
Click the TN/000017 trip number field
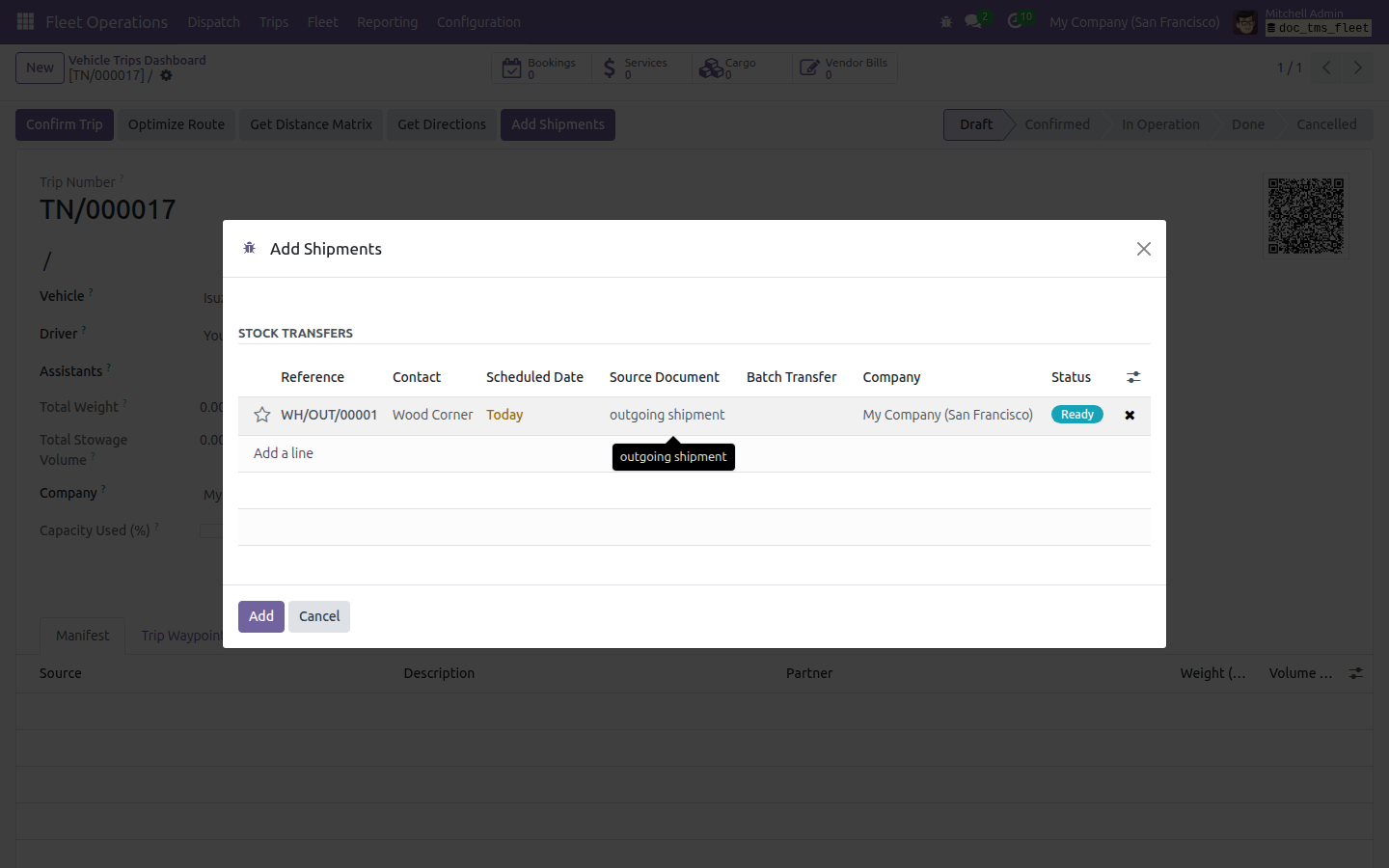107,209
